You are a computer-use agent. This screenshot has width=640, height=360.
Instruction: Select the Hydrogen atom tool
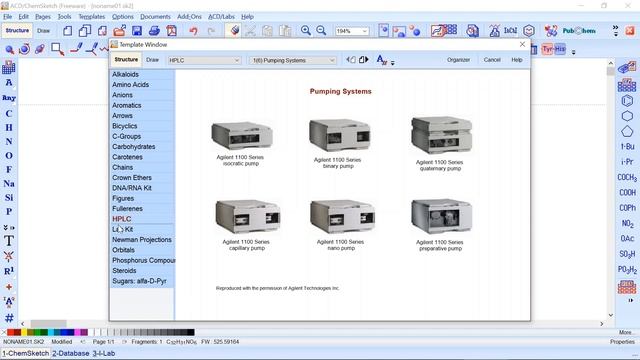pyautogui.click(x=9, y=127)
